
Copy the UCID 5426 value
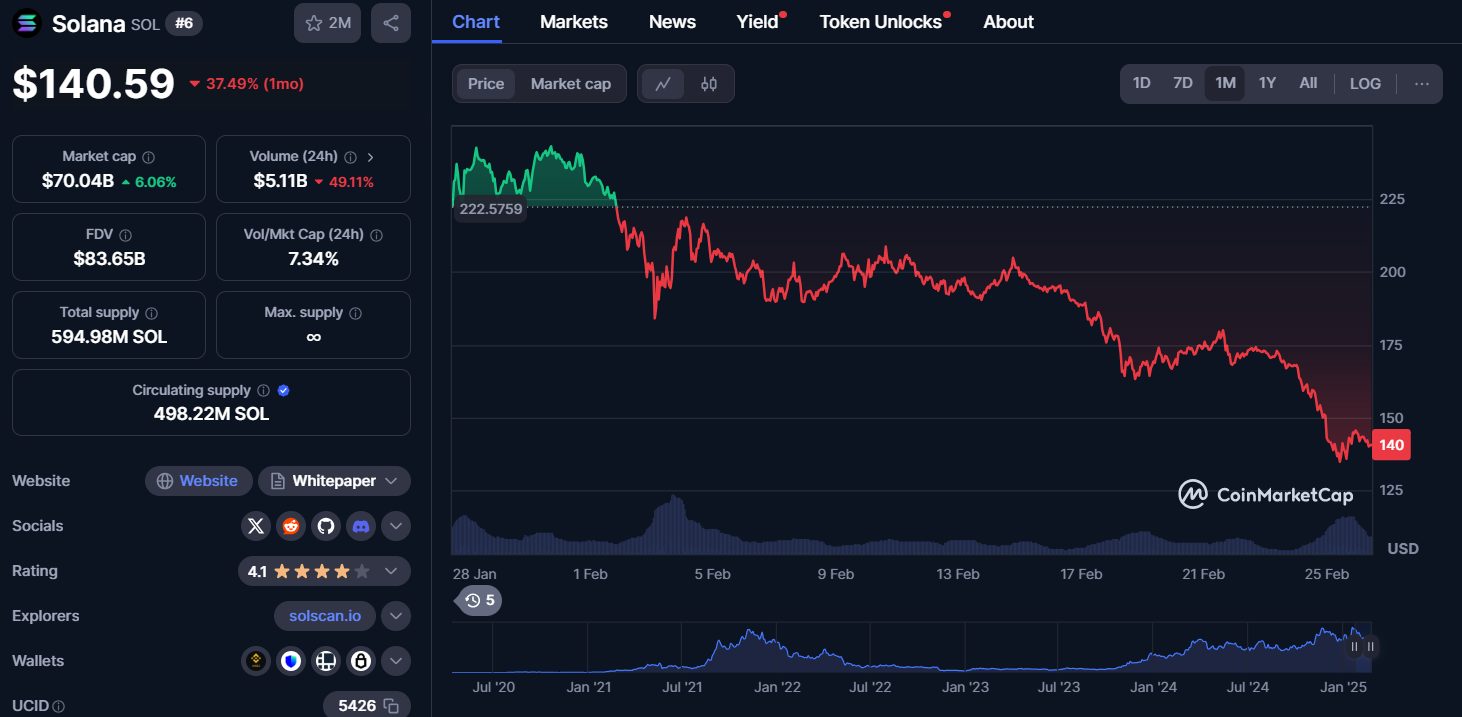[x=391, y=706]
